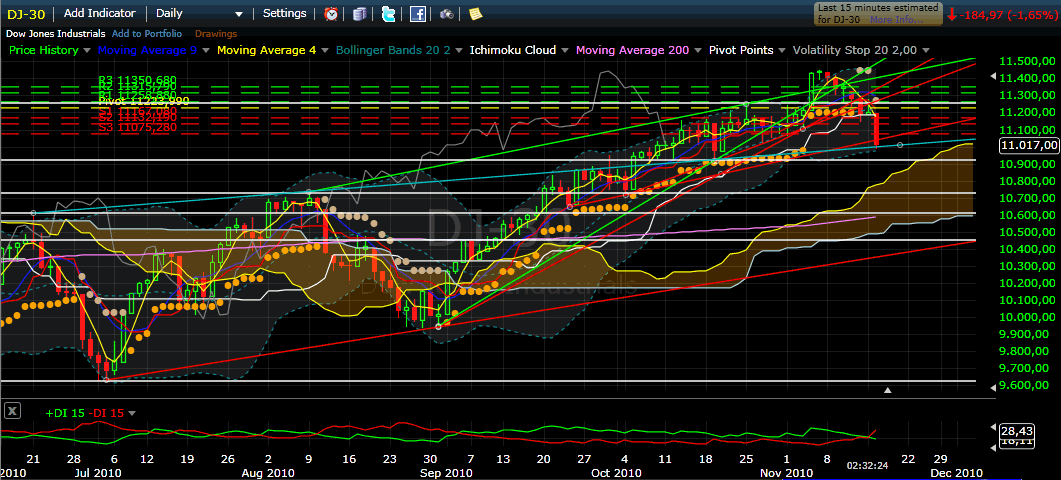Click the Pivot Points label

(x=740, y=50)
